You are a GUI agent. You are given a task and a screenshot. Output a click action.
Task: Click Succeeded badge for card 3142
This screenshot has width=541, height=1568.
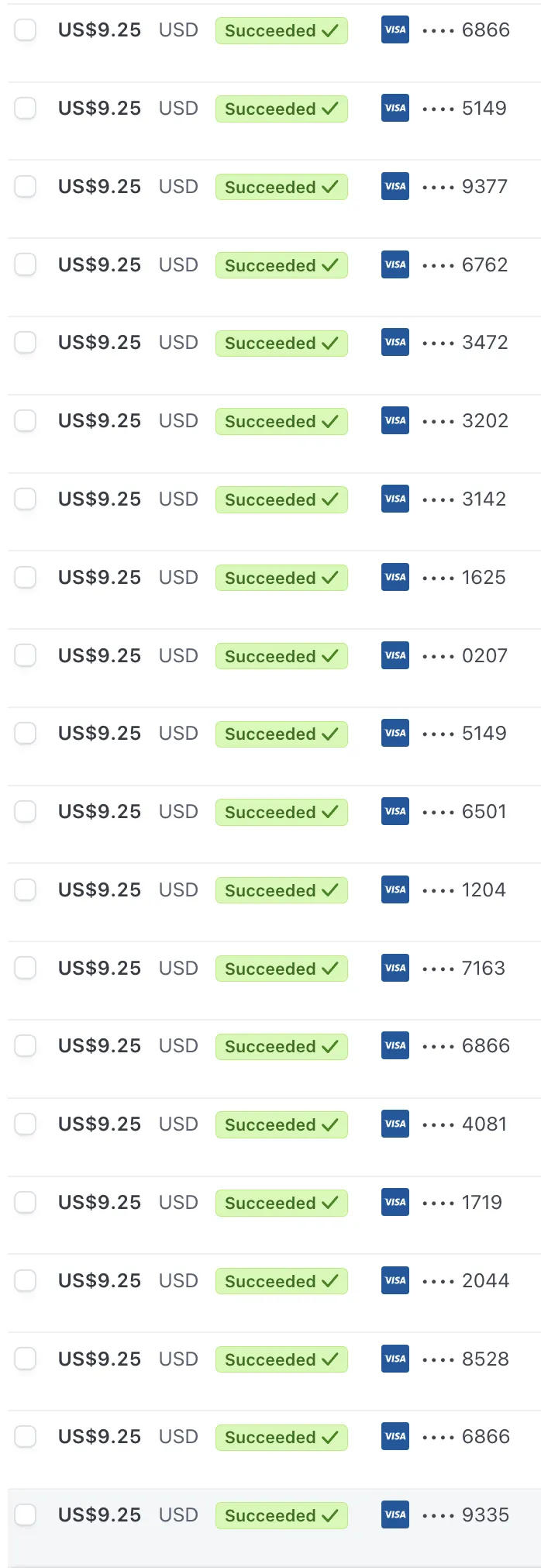click(281, 499)
